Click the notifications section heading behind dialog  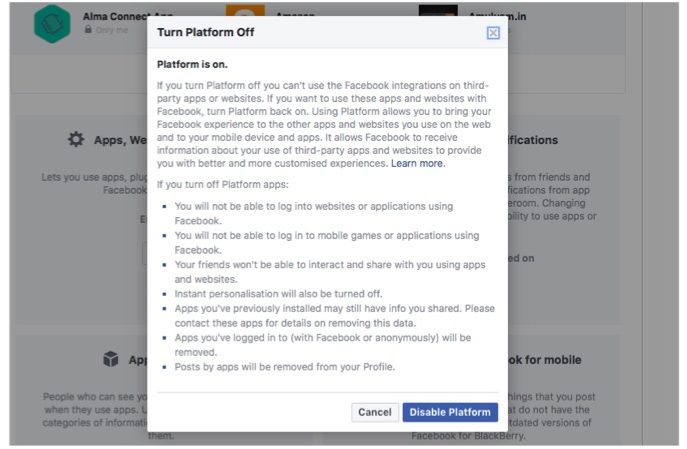(532, 140)
